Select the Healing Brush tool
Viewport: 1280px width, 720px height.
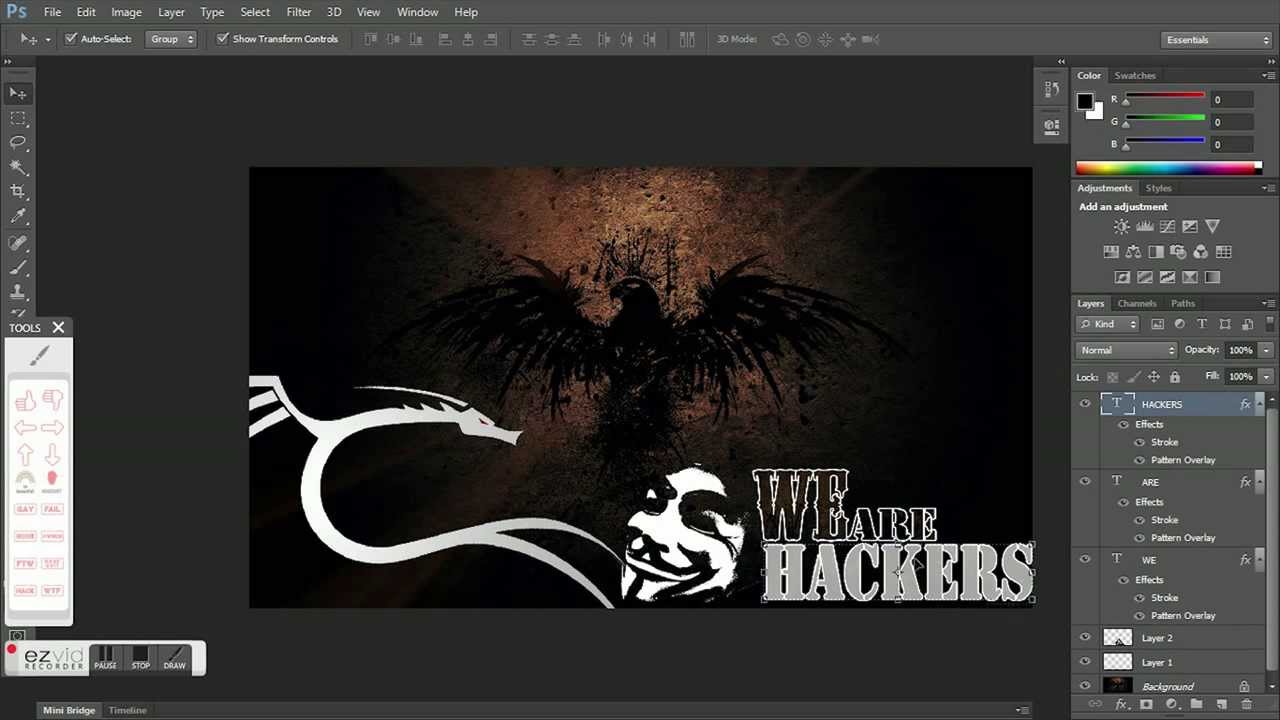(18, 243)
